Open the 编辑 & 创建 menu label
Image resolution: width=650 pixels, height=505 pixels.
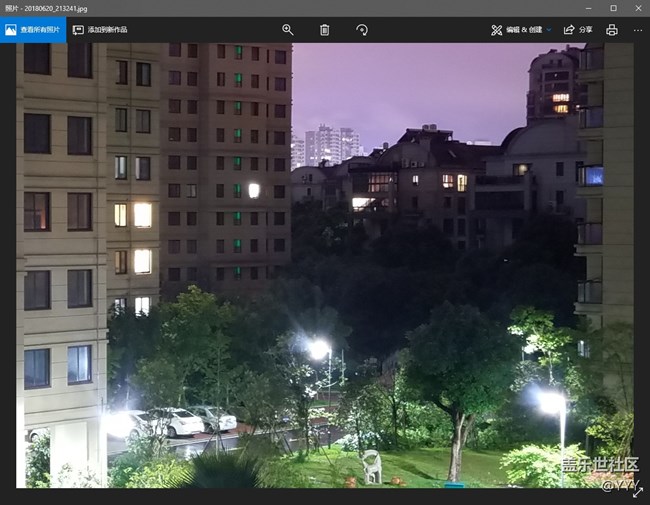tap(524, 30)
